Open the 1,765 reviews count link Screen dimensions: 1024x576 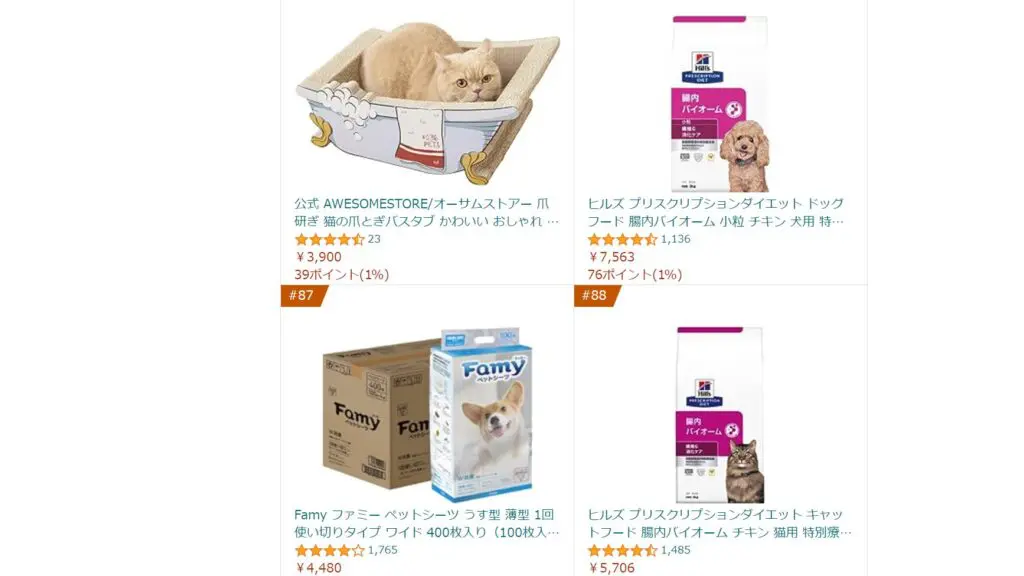383,550
